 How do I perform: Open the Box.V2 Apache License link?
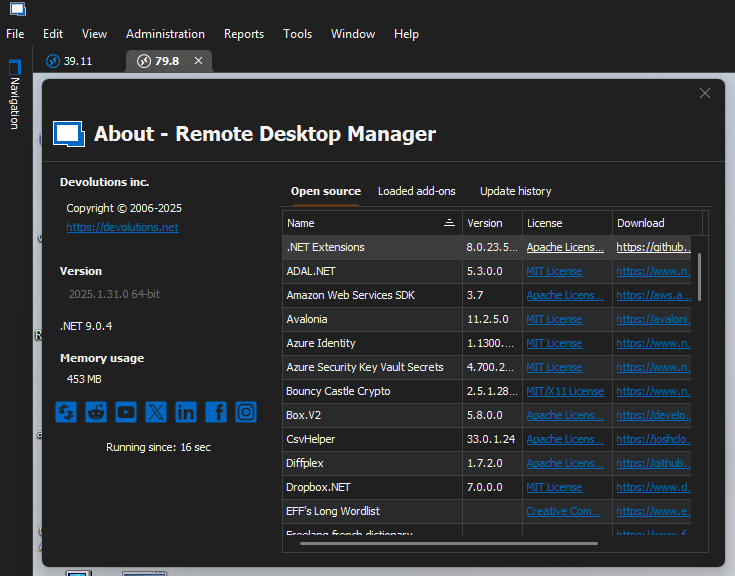pos(565,415)
